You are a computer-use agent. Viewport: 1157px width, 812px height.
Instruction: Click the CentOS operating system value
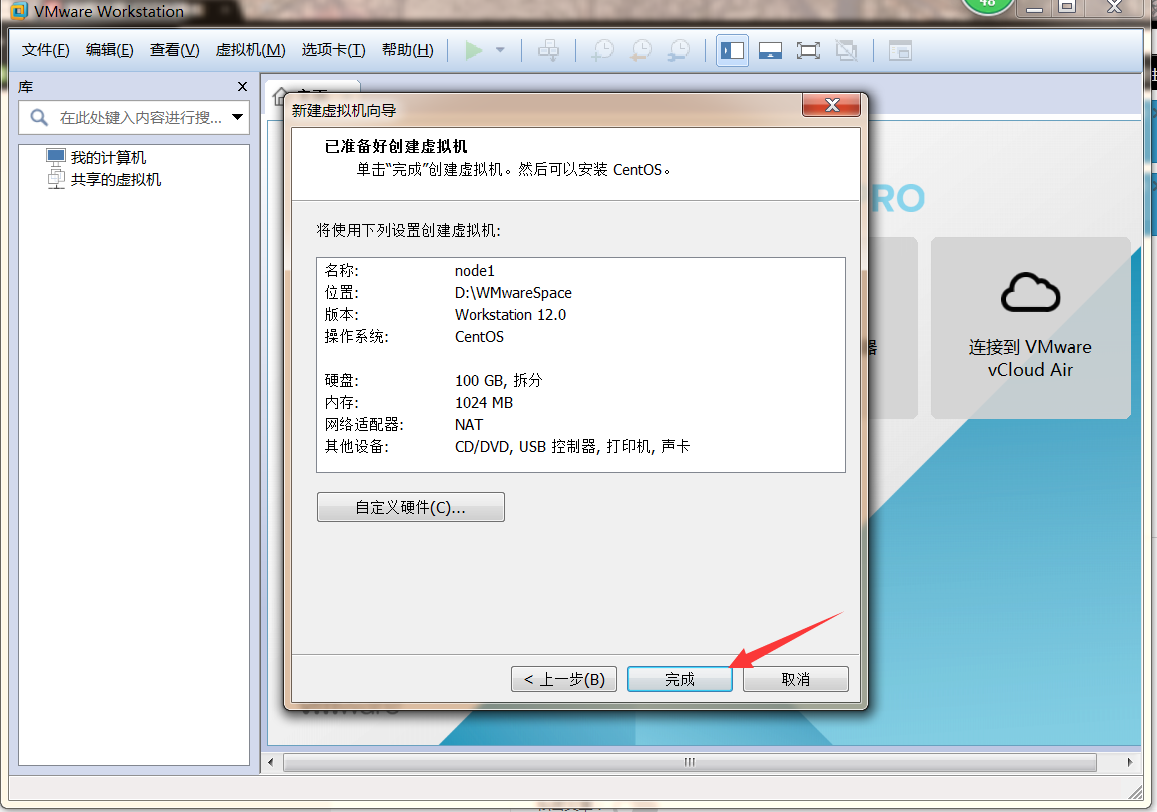point(480,337)
